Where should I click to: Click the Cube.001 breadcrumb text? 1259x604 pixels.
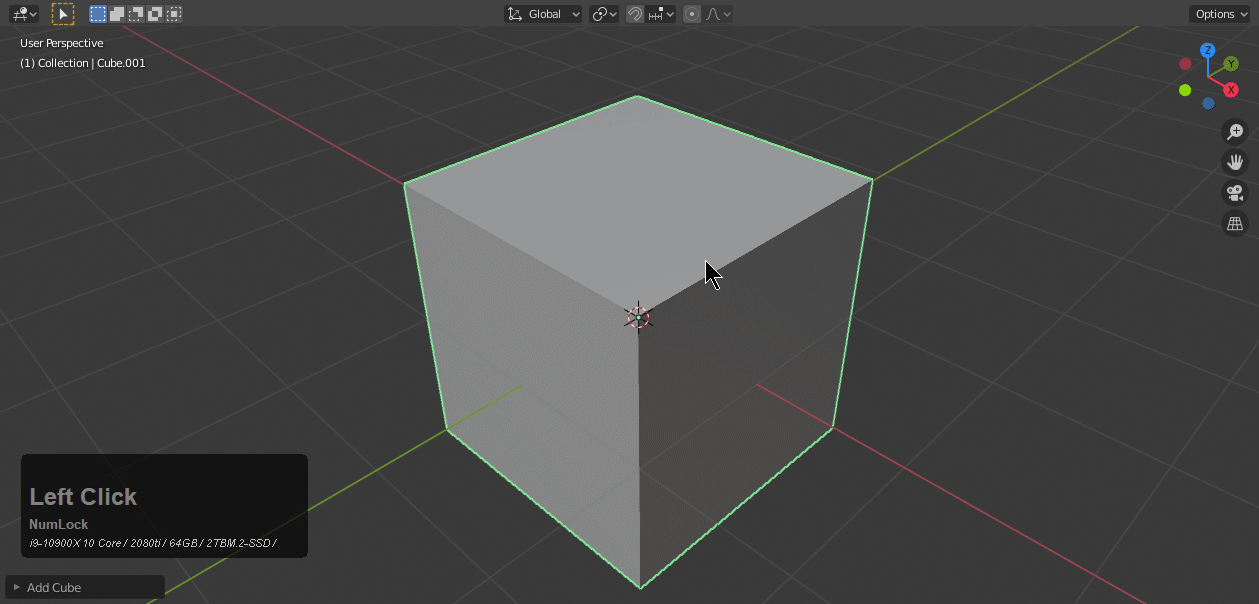120,62
